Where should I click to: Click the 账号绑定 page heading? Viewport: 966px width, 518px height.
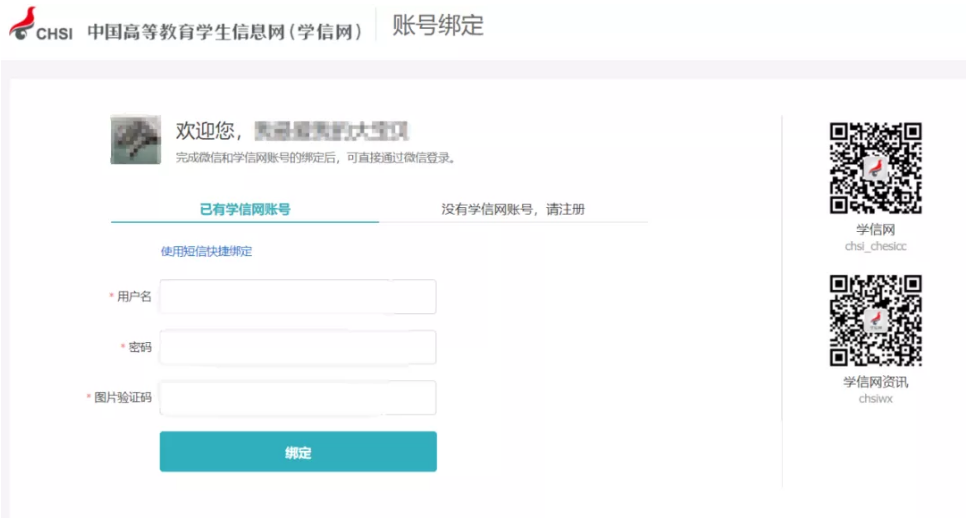pos(437,26)
